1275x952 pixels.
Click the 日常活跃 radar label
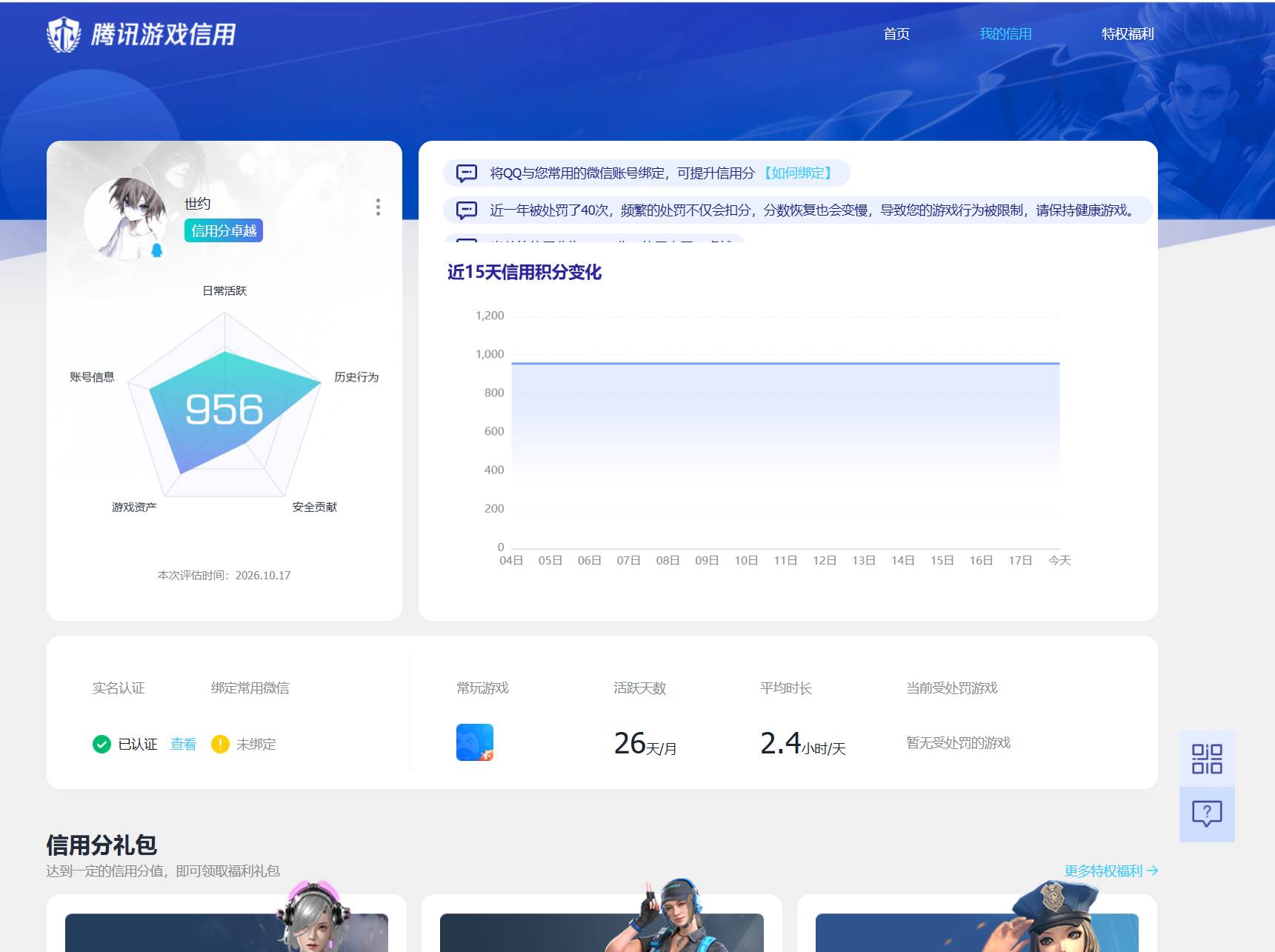224,290
